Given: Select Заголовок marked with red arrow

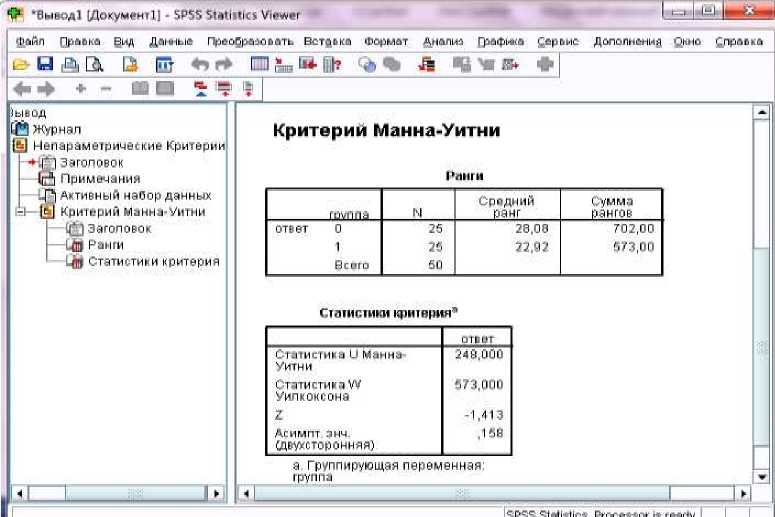Looking at the screenshot, I should coord(91,163).
